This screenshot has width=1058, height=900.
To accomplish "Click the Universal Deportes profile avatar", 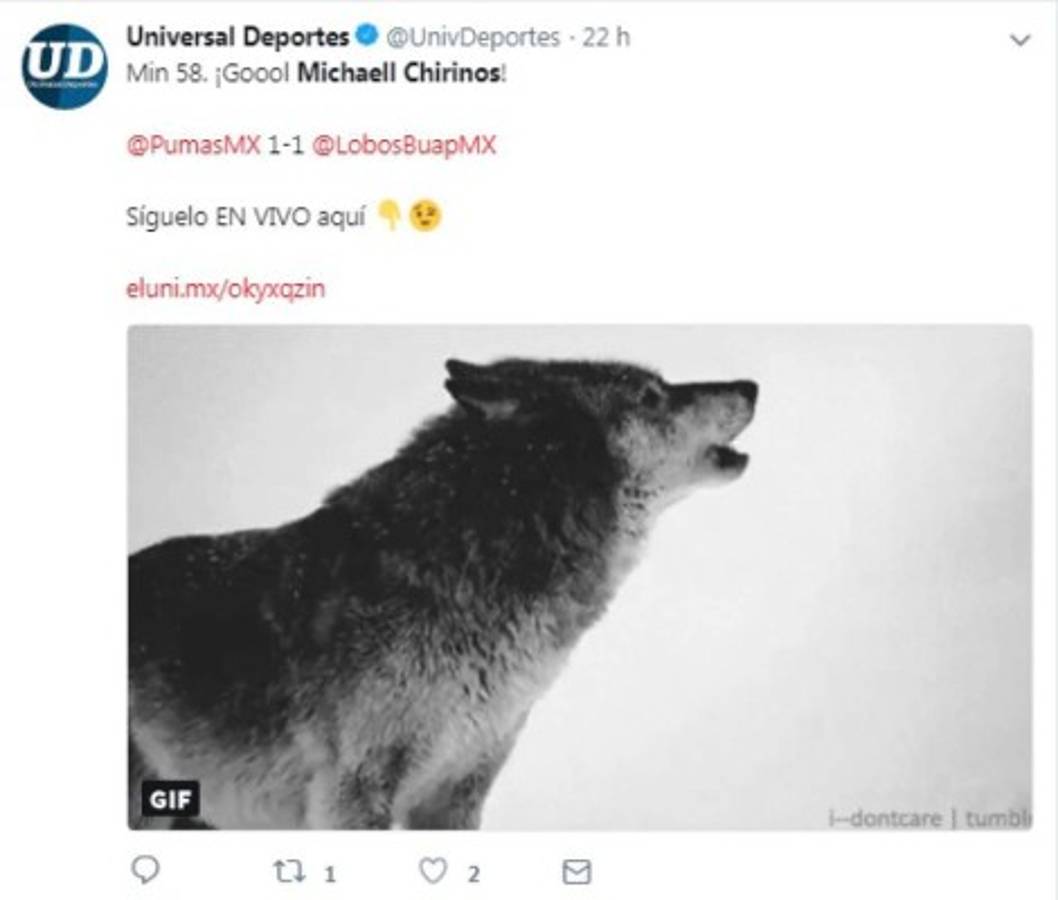I will (x=65, y=66).
